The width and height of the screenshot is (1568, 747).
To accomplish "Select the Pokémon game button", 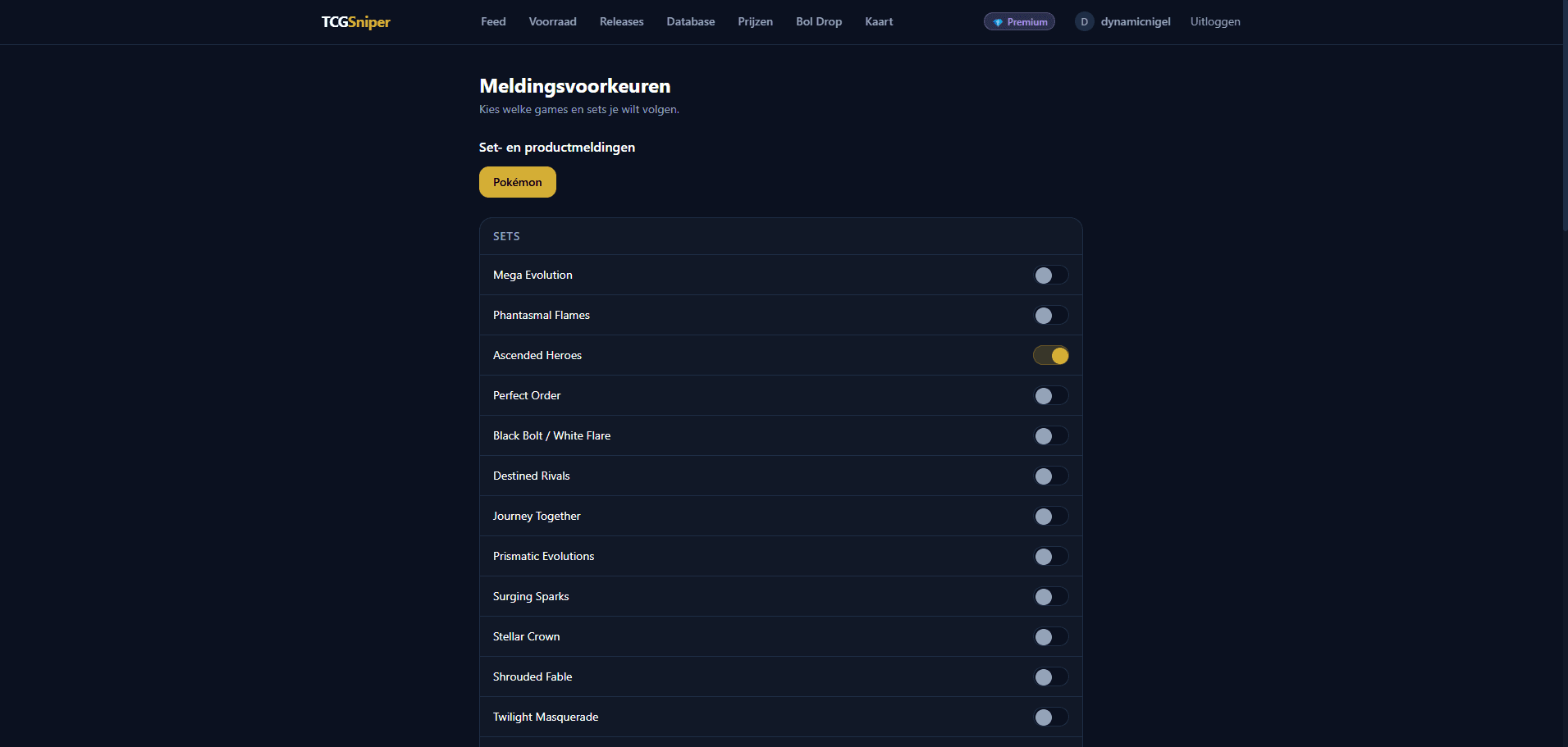I will coord(517,182).
